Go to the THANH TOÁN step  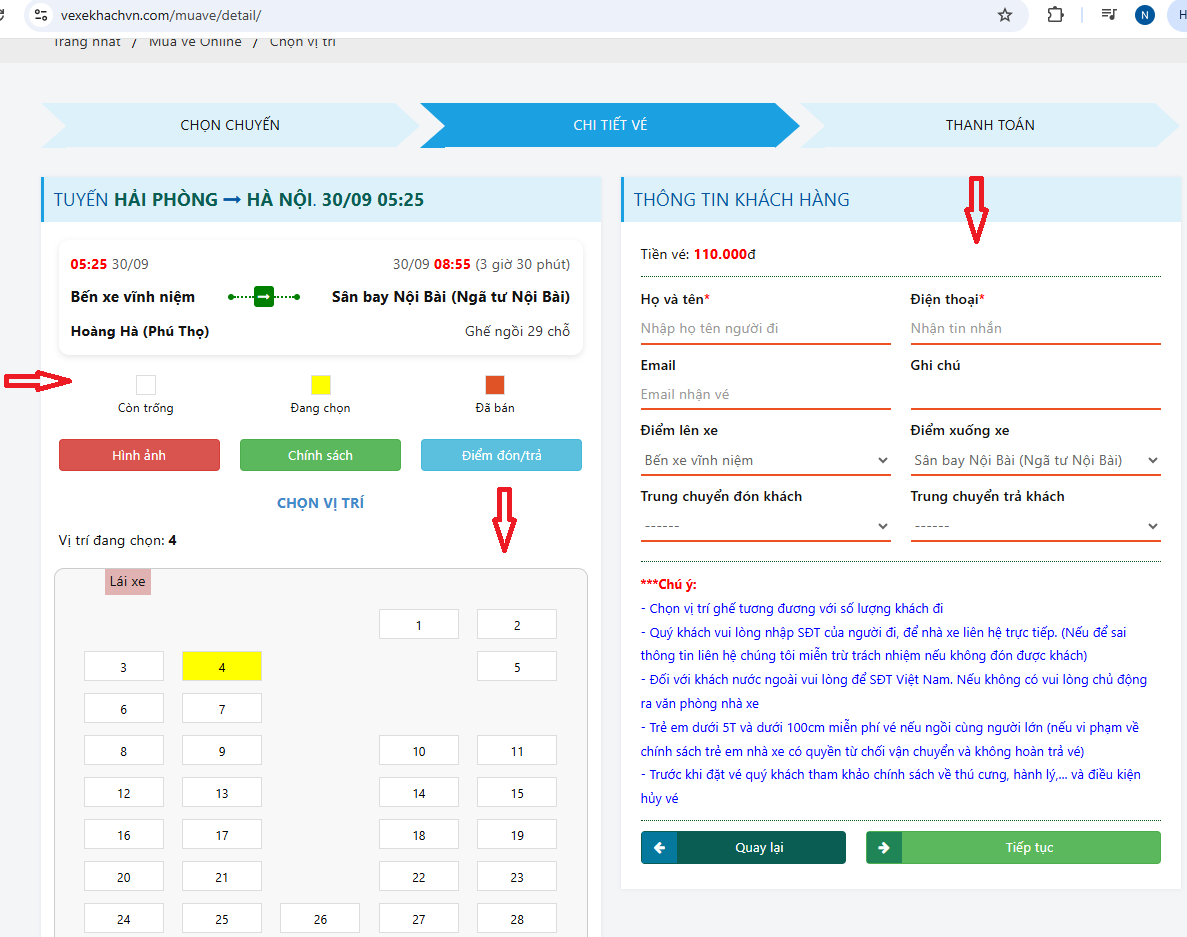990,125
